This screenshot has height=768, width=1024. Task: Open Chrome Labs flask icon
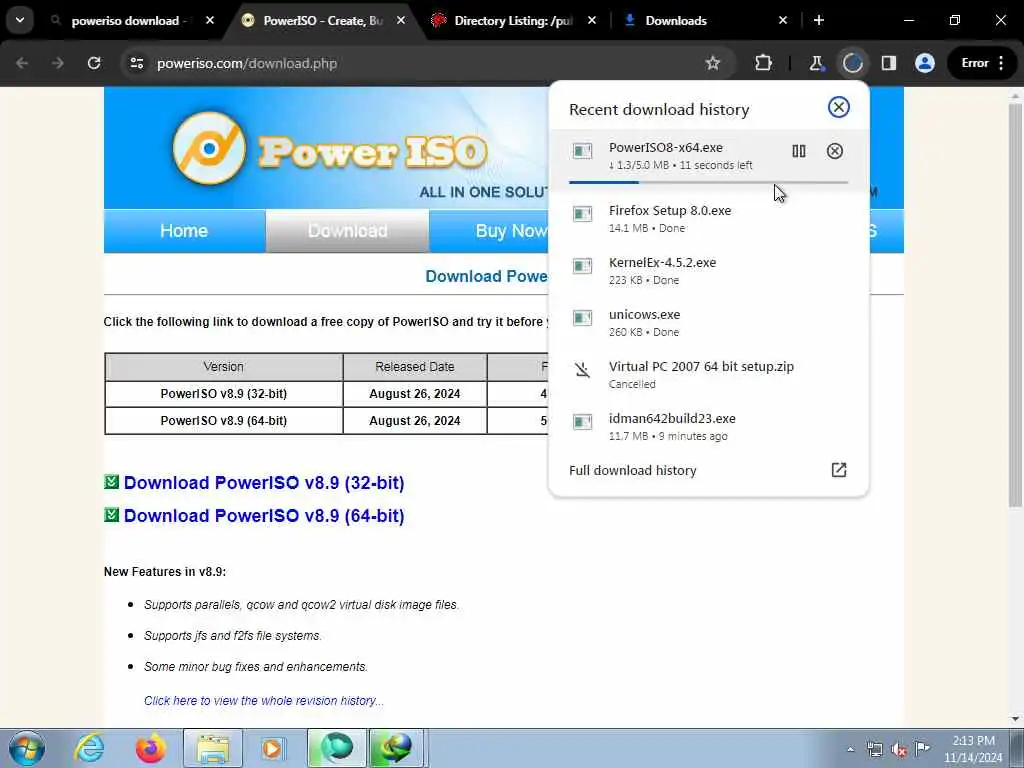[816, 63]
